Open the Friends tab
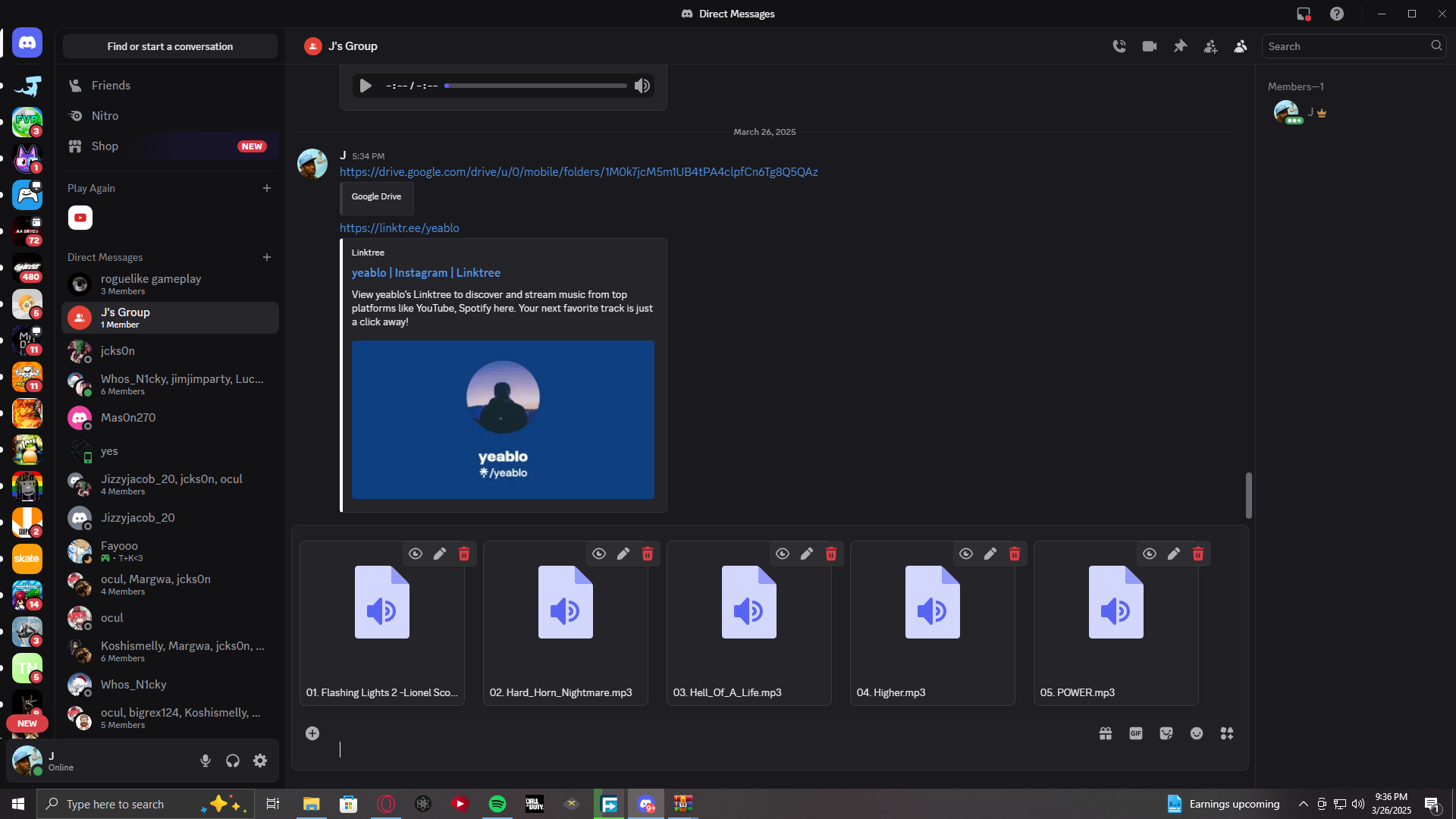 (111, 86)
